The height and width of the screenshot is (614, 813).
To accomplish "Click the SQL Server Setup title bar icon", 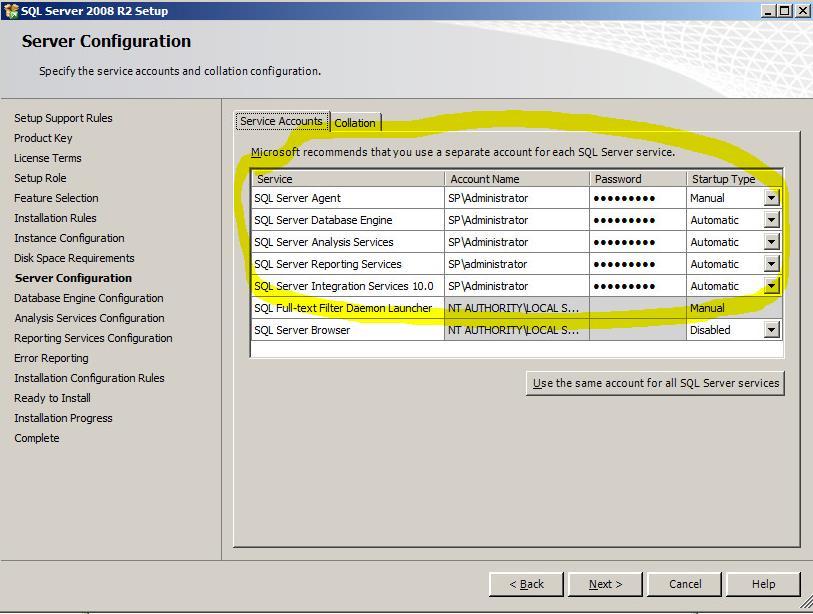I will tap(10, 10).
